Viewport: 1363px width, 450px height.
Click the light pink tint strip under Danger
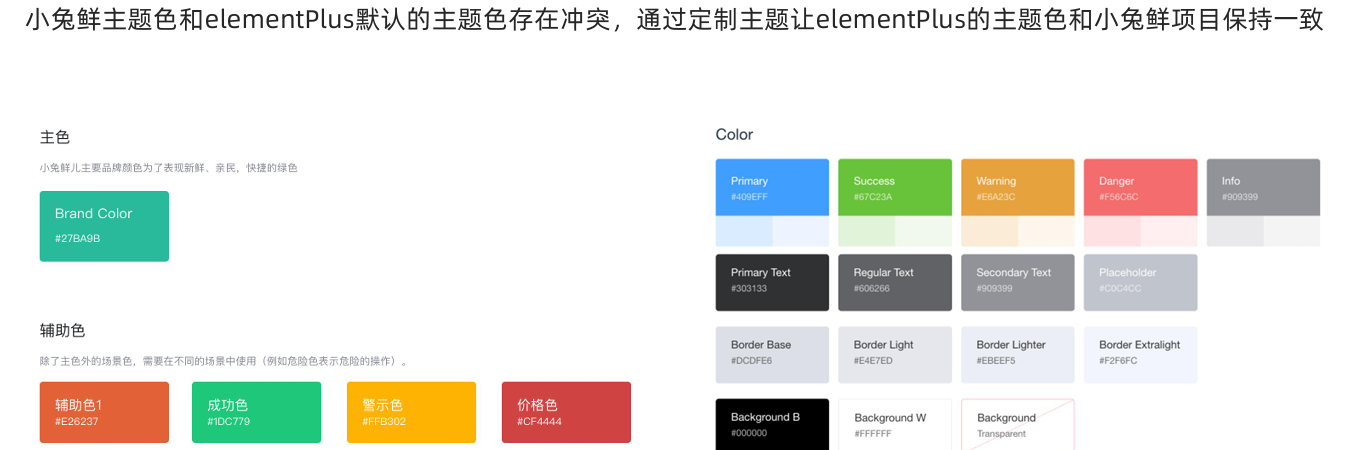pos(1140,231)
